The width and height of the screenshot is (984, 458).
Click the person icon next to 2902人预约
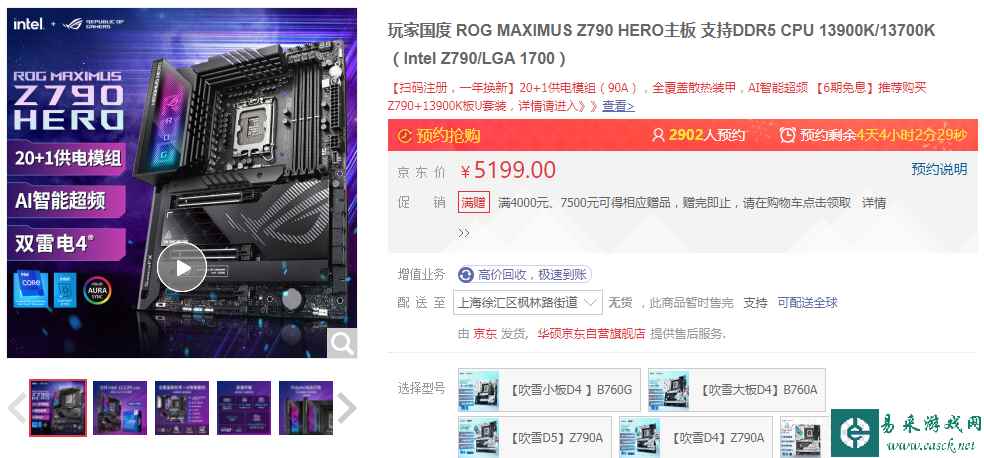coord(658,135)
